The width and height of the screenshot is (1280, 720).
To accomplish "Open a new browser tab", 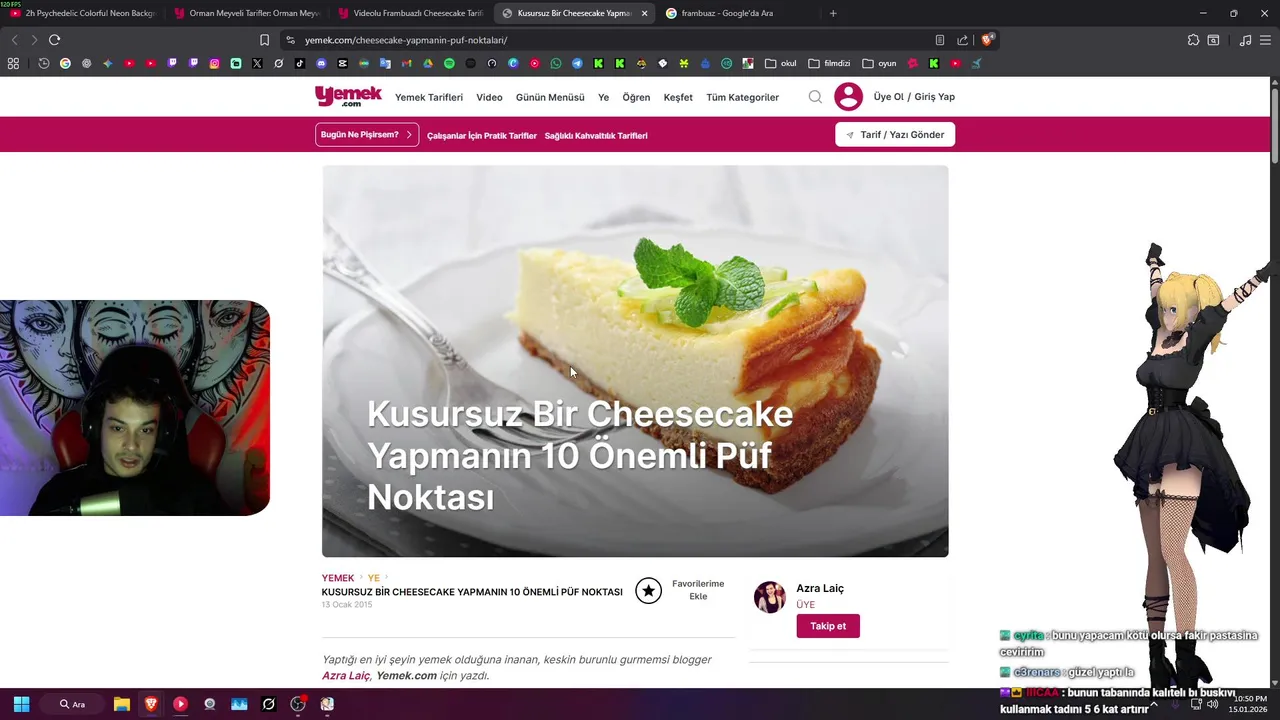I will 833,13.
